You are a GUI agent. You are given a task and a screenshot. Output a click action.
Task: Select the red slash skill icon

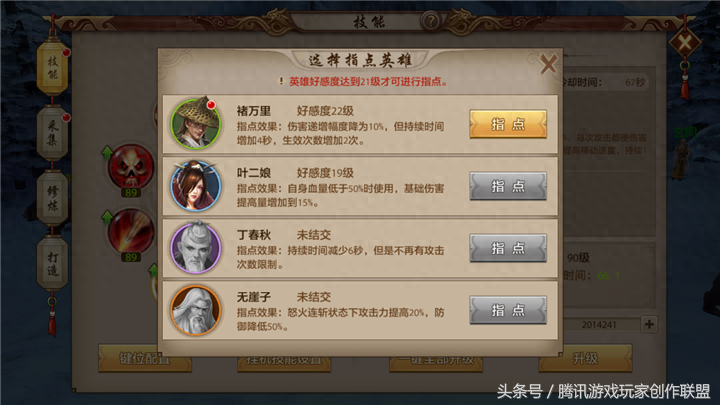[x=131, y=231]
